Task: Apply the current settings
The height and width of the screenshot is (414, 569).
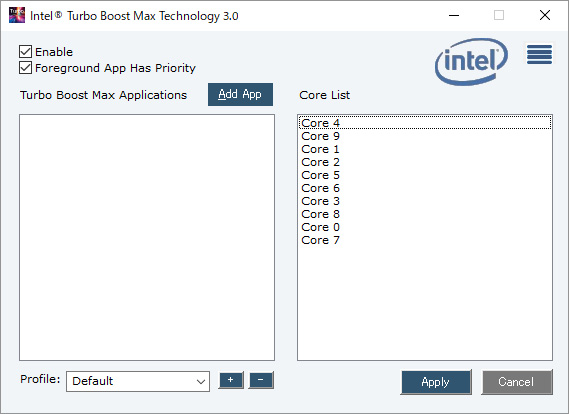Action: click(436, 382)
